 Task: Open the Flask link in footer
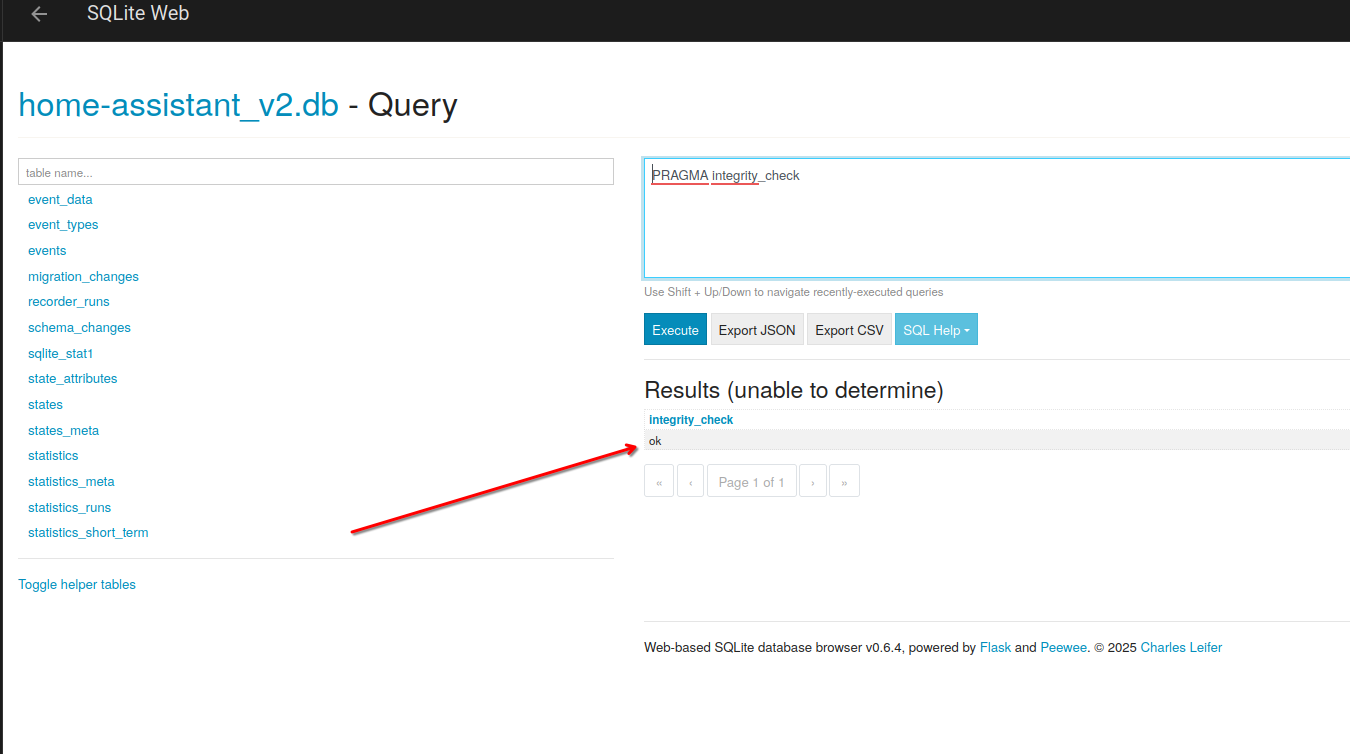995,647
